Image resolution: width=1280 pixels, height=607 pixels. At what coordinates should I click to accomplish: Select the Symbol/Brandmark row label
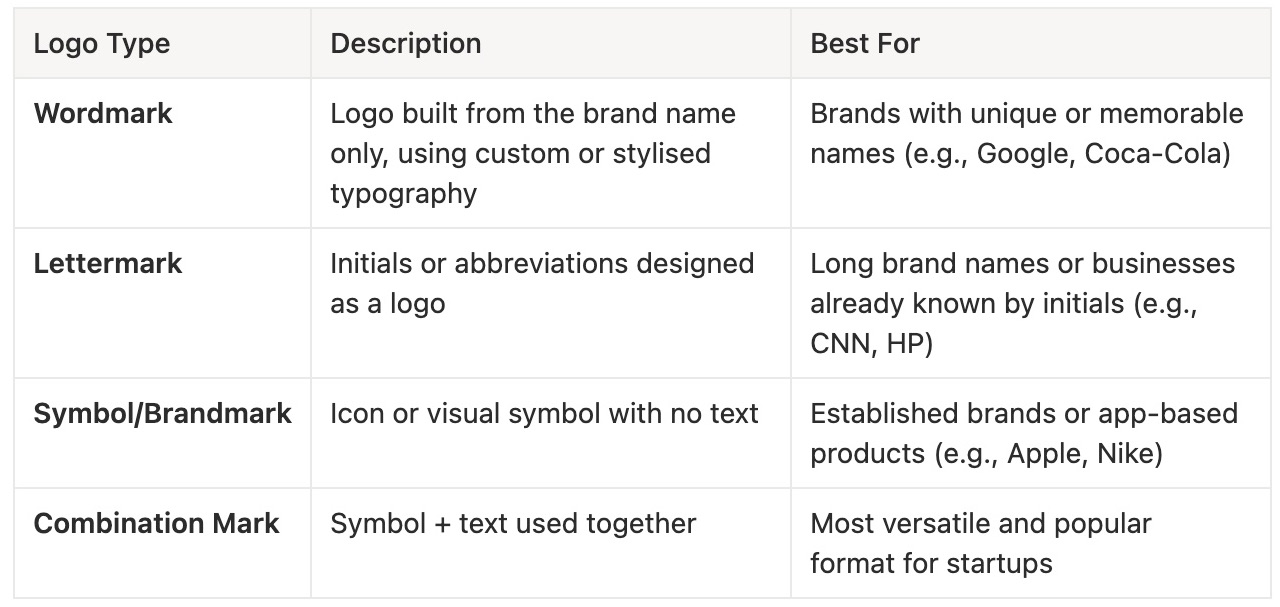(x=163, y=414)
